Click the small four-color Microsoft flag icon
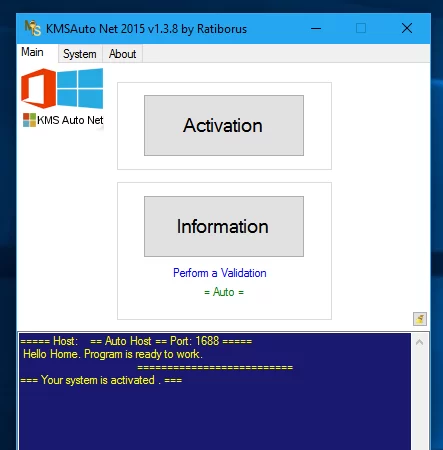Screen dimensions: 443x450 [29, 120]
